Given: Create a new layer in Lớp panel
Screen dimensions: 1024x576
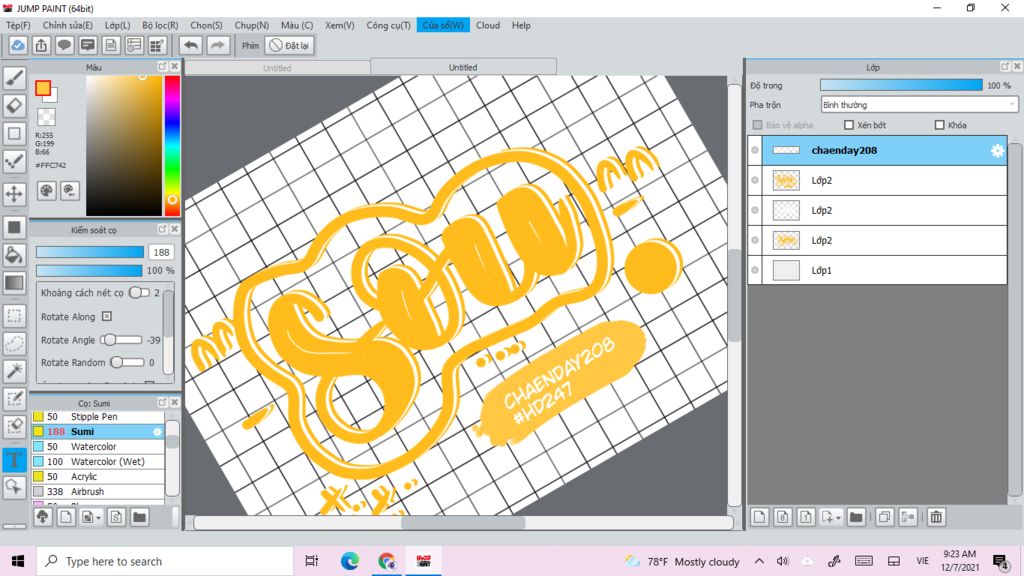Looking at the screenshot, I should [x=760, y=517].
